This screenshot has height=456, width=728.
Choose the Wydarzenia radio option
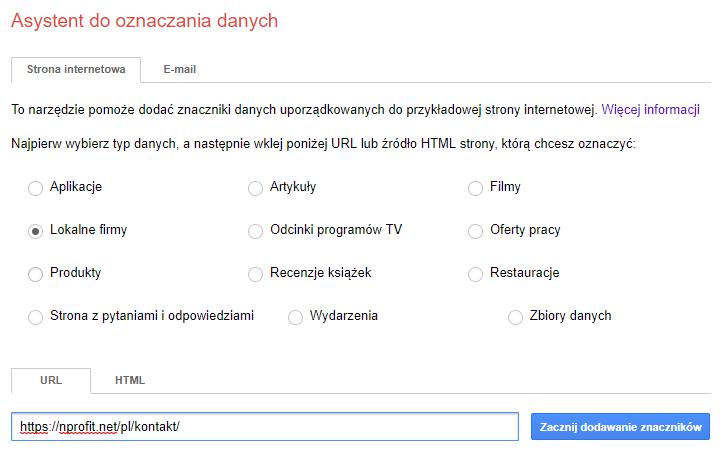click(296, 317)
